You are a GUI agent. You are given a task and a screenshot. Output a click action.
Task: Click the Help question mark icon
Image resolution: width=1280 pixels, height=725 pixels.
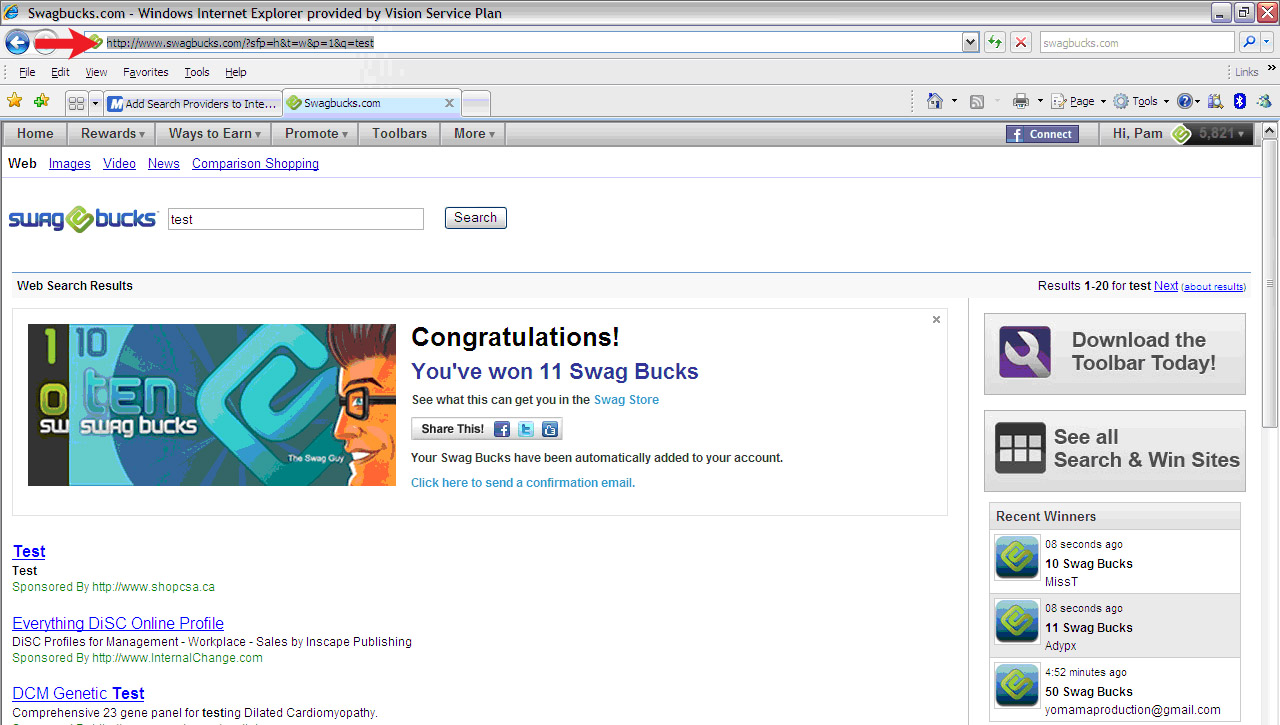pyautogui.click(x=1184, y=101)
